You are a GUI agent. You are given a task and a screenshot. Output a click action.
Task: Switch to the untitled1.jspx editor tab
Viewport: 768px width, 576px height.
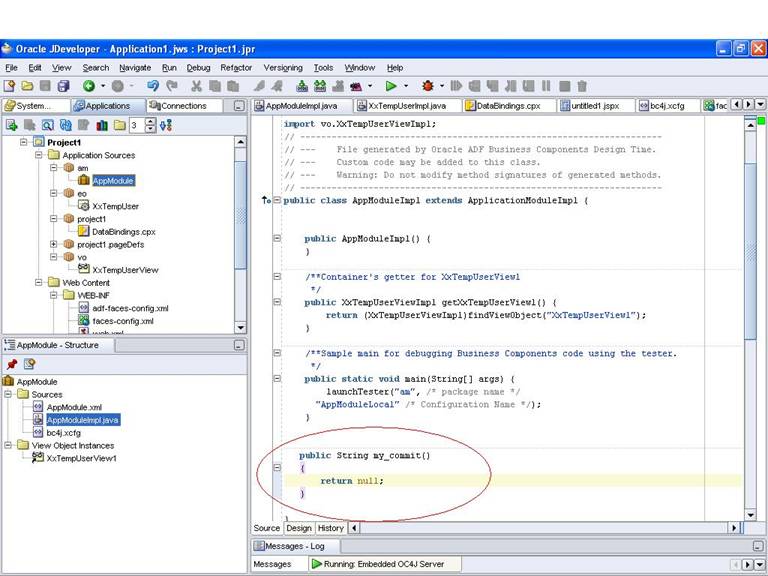point(595,105)
